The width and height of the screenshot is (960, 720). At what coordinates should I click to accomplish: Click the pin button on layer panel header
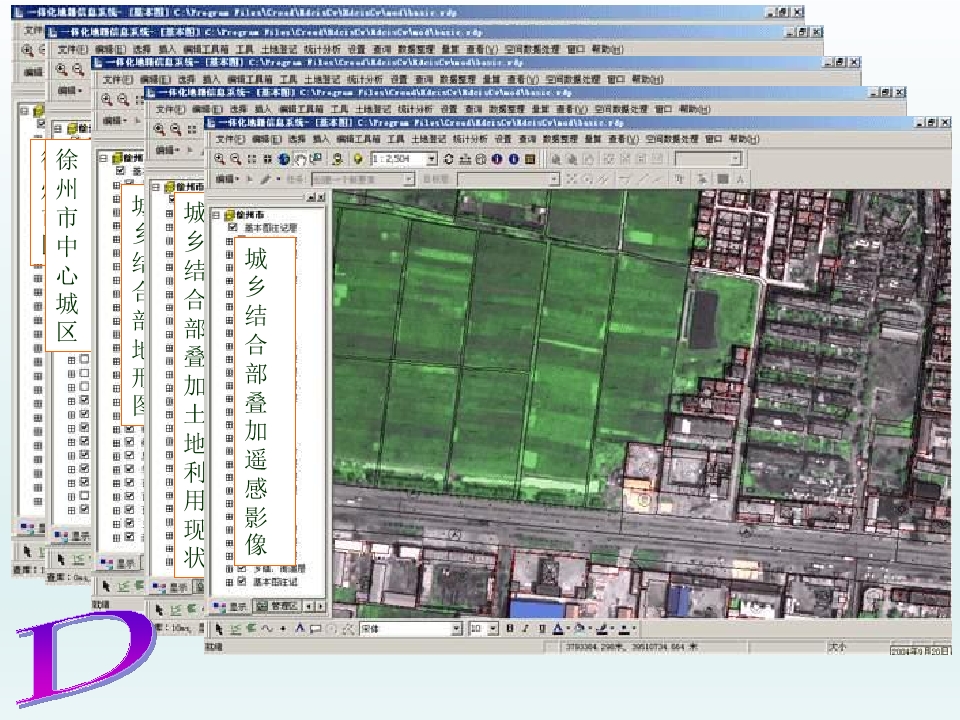311,197
